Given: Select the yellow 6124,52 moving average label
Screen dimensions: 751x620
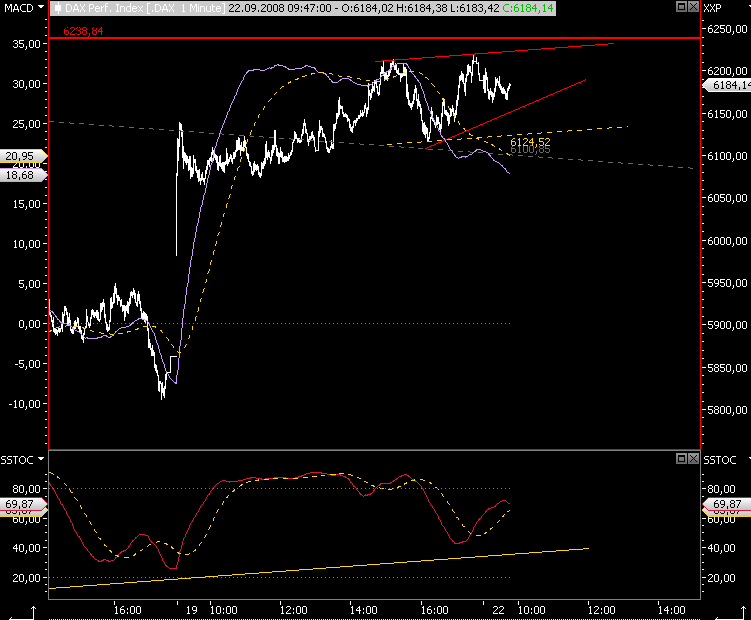Looking at the screenshot, I should pyautogui.click(x=530, y=142).
